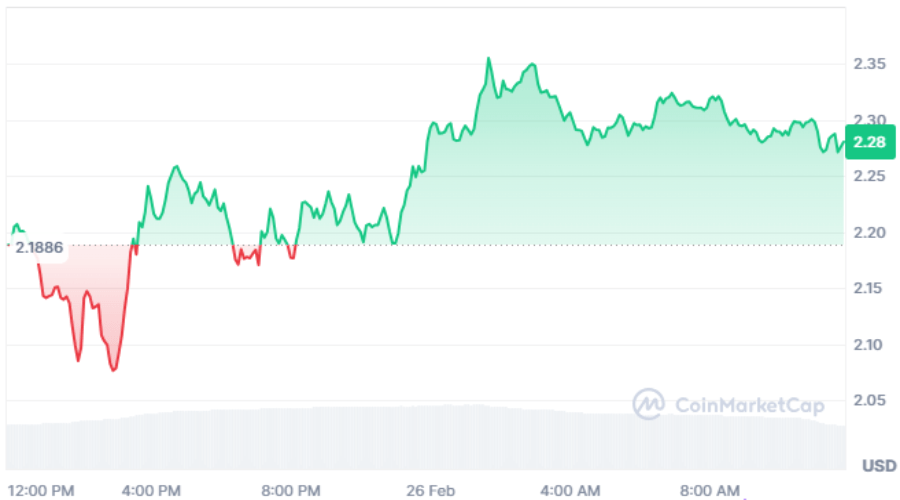
Task: Click the 4:00 AM time axis label
Action: click(571, 490)
